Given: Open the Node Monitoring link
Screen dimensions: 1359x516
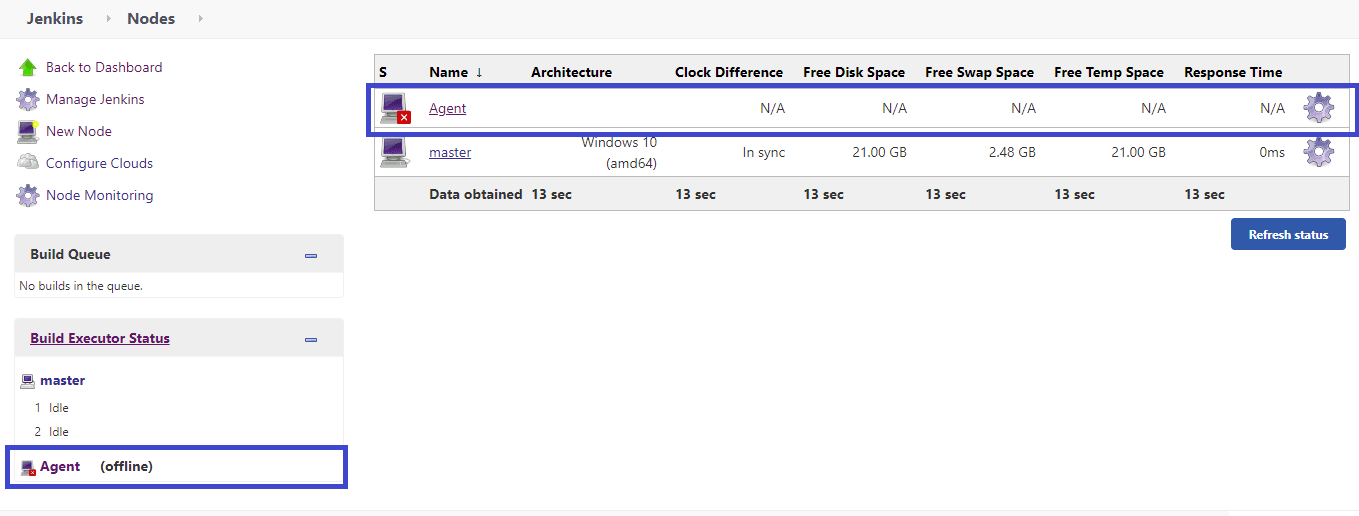Looking at the screenshot, I should click(x=99, y=195).
